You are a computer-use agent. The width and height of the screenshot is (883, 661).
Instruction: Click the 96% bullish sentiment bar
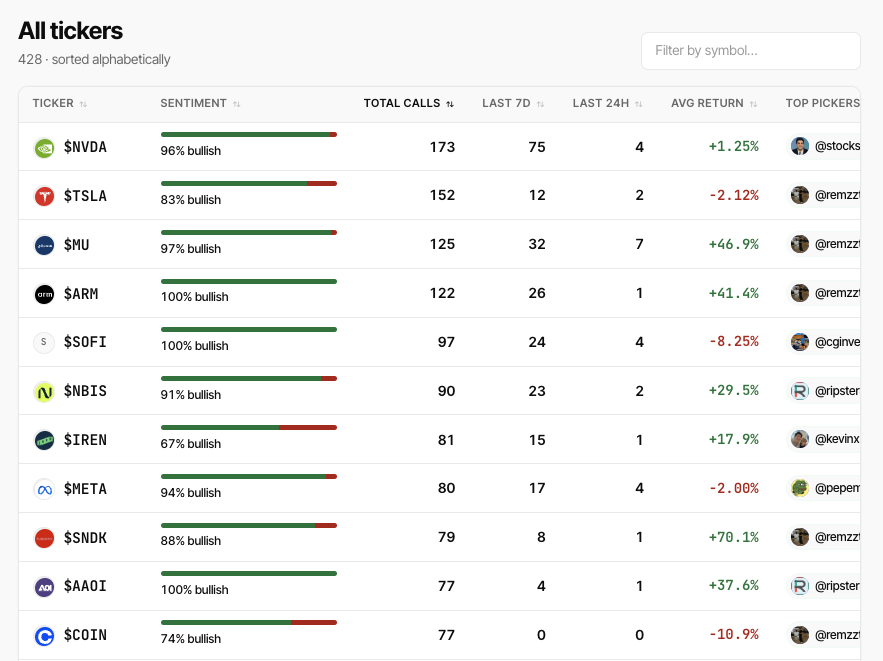(248, 135)
